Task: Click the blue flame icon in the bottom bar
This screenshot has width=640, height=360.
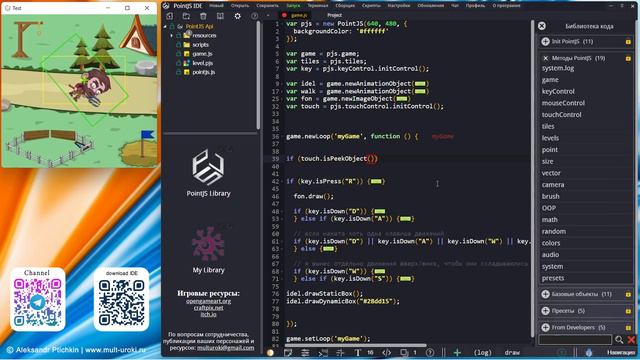Action: tap(589, 352)
